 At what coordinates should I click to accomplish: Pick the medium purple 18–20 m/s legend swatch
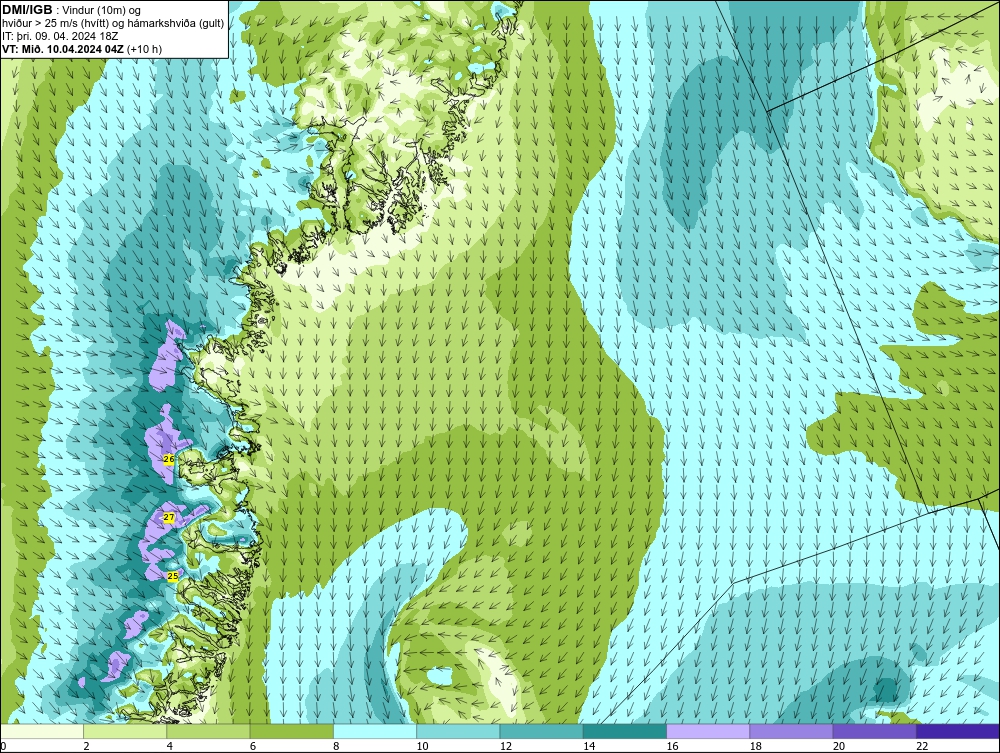click(x=791, y=731)
